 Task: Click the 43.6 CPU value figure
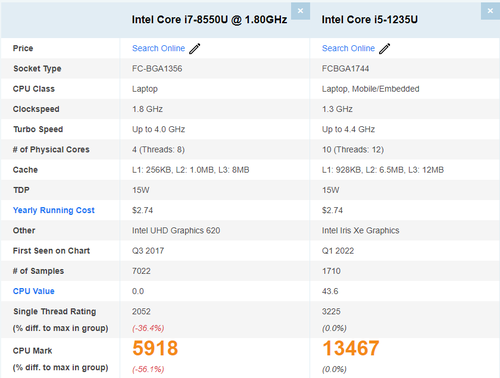[x=330, y=291]
